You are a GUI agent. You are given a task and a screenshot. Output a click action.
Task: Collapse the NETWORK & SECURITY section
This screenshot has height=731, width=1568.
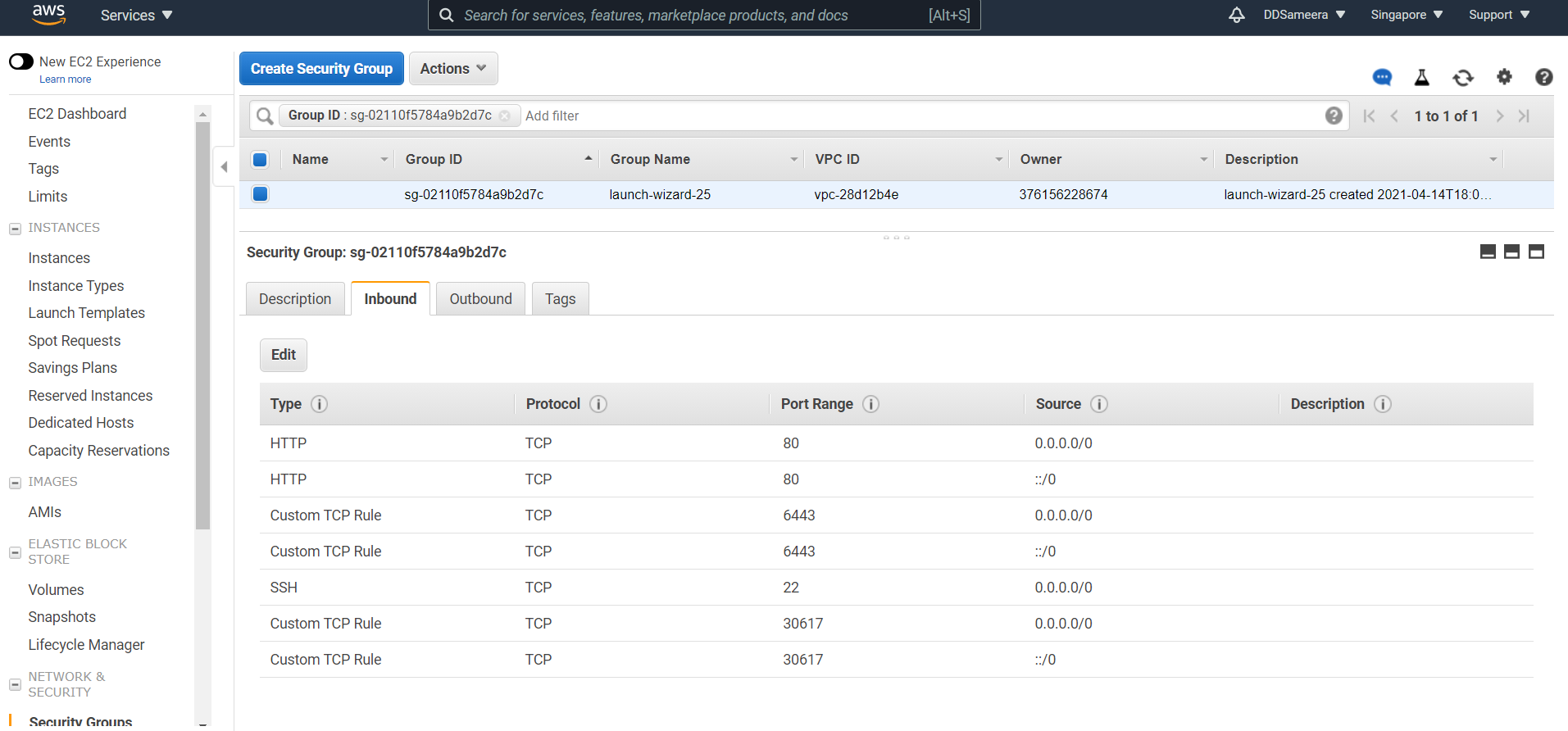[x=15, y=684]
